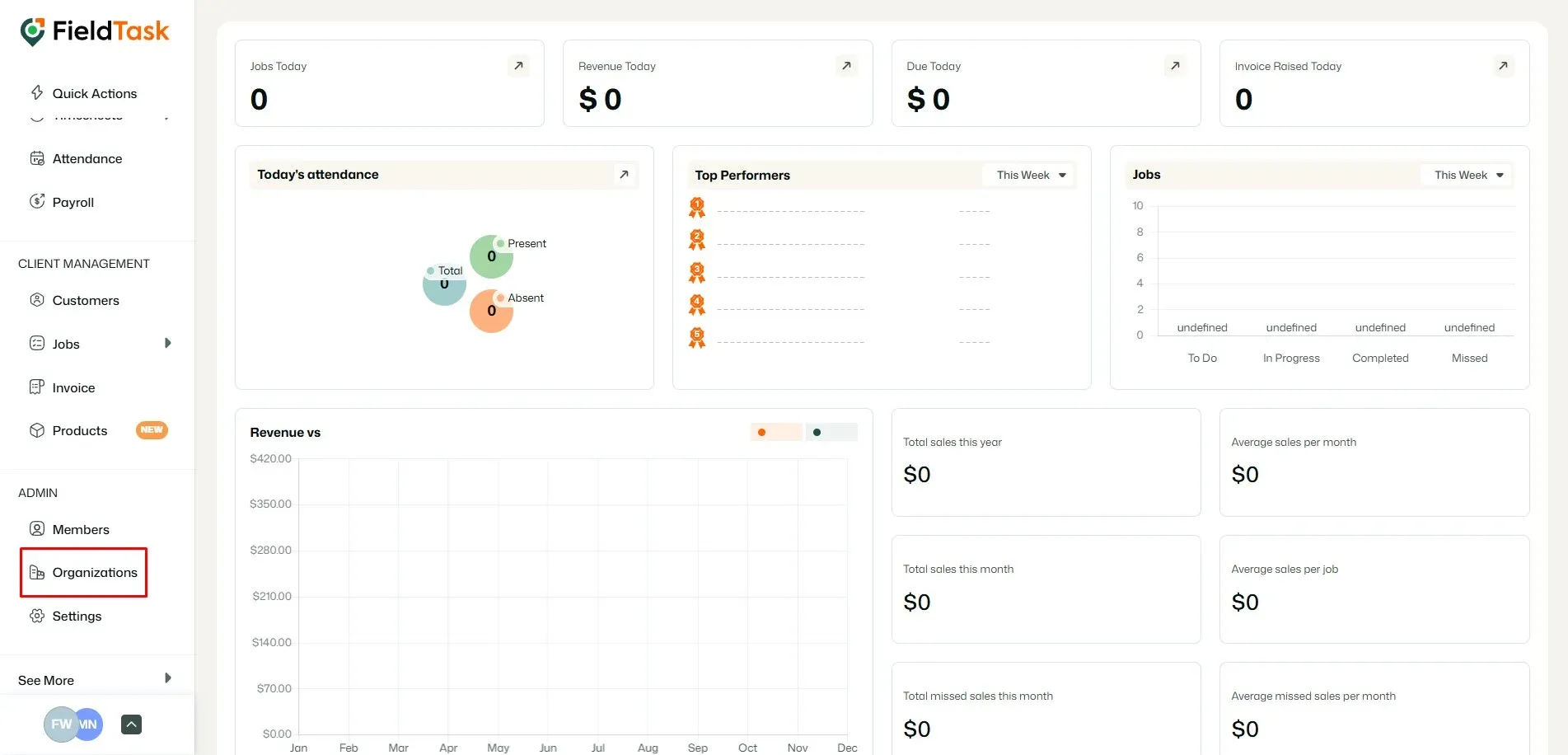Expand the See More arrow
The image size is (1568, 755).
(168, 678)
